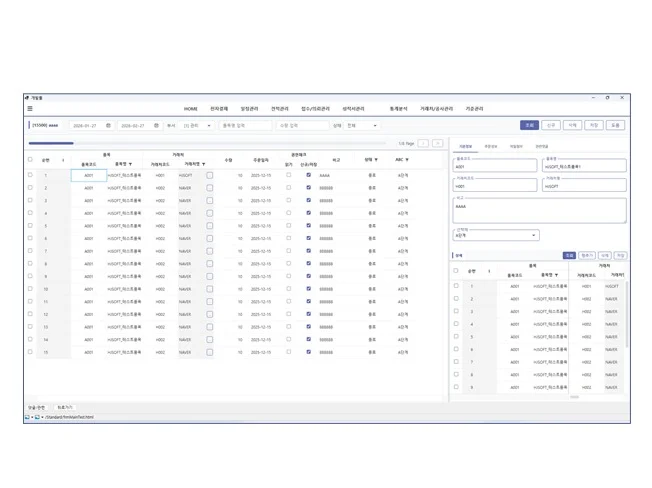Viewport: 652px width, 488px height.
Task: Open calendar picker for the start date
Action: [x=108, y=126]
